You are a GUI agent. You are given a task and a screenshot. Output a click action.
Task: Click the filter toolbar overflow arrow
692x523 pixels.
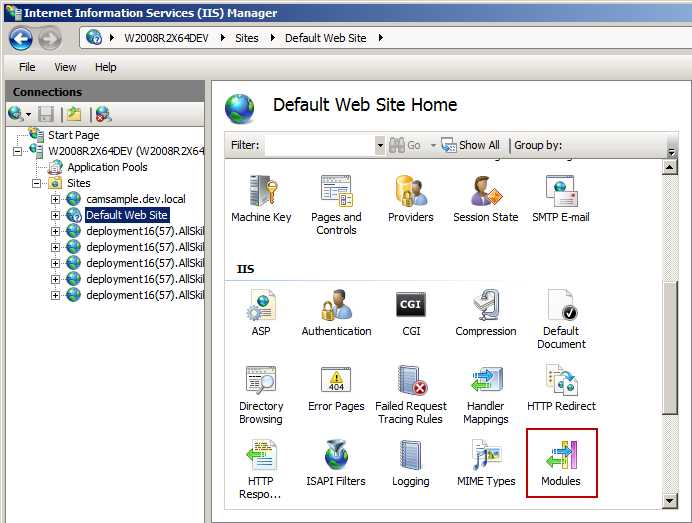pyautogui.click(x=671, y=152)
